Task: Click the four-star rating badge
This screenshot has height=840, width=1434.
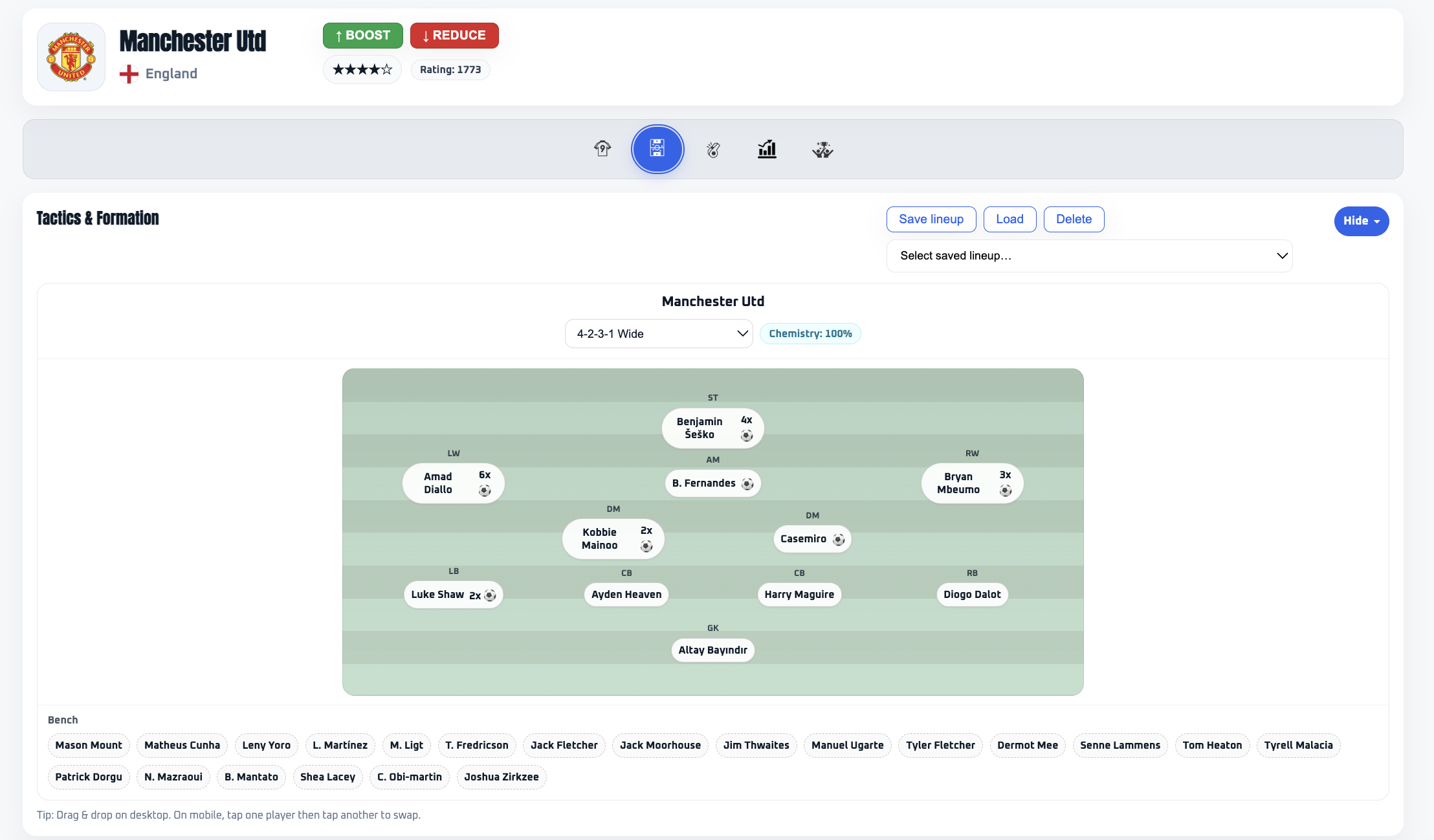Action: [362, 70]
